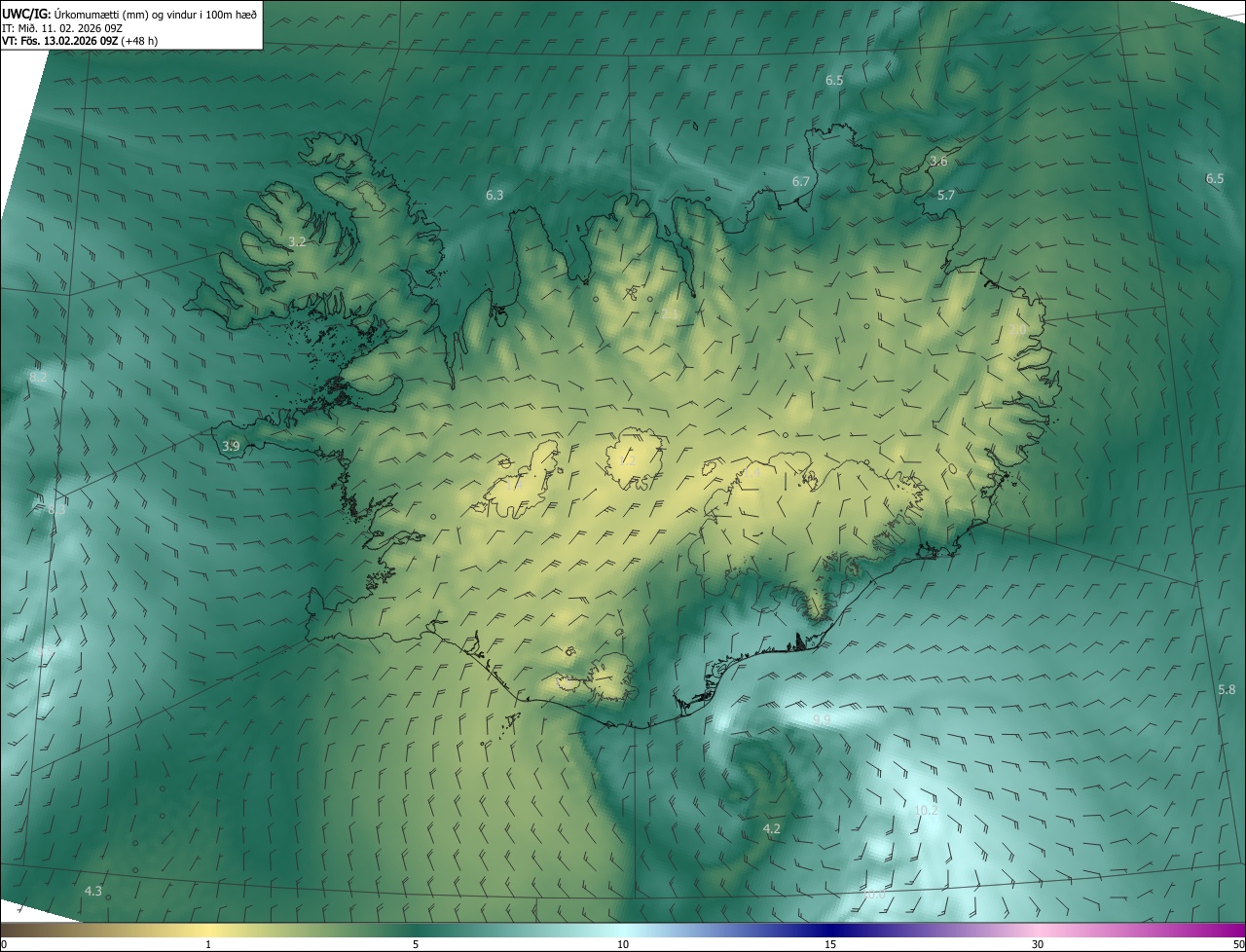Viewport: 1246px width, 952px height.
Task: Select the 10.2 value label
Action: [x=926, y=811]
